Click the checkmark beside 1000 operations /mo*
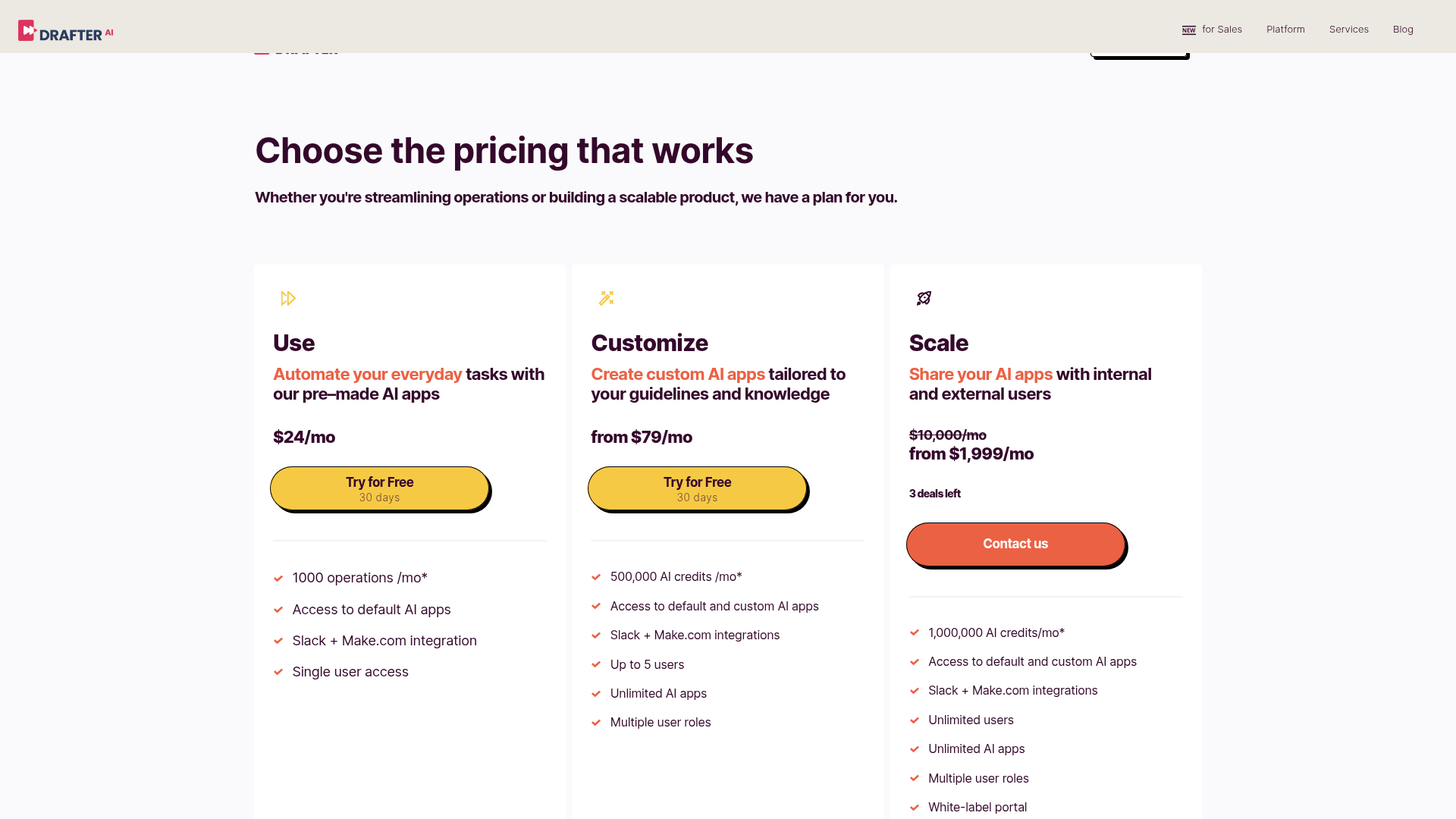This screenshot has width=1456, height=819. coord(278,579)
